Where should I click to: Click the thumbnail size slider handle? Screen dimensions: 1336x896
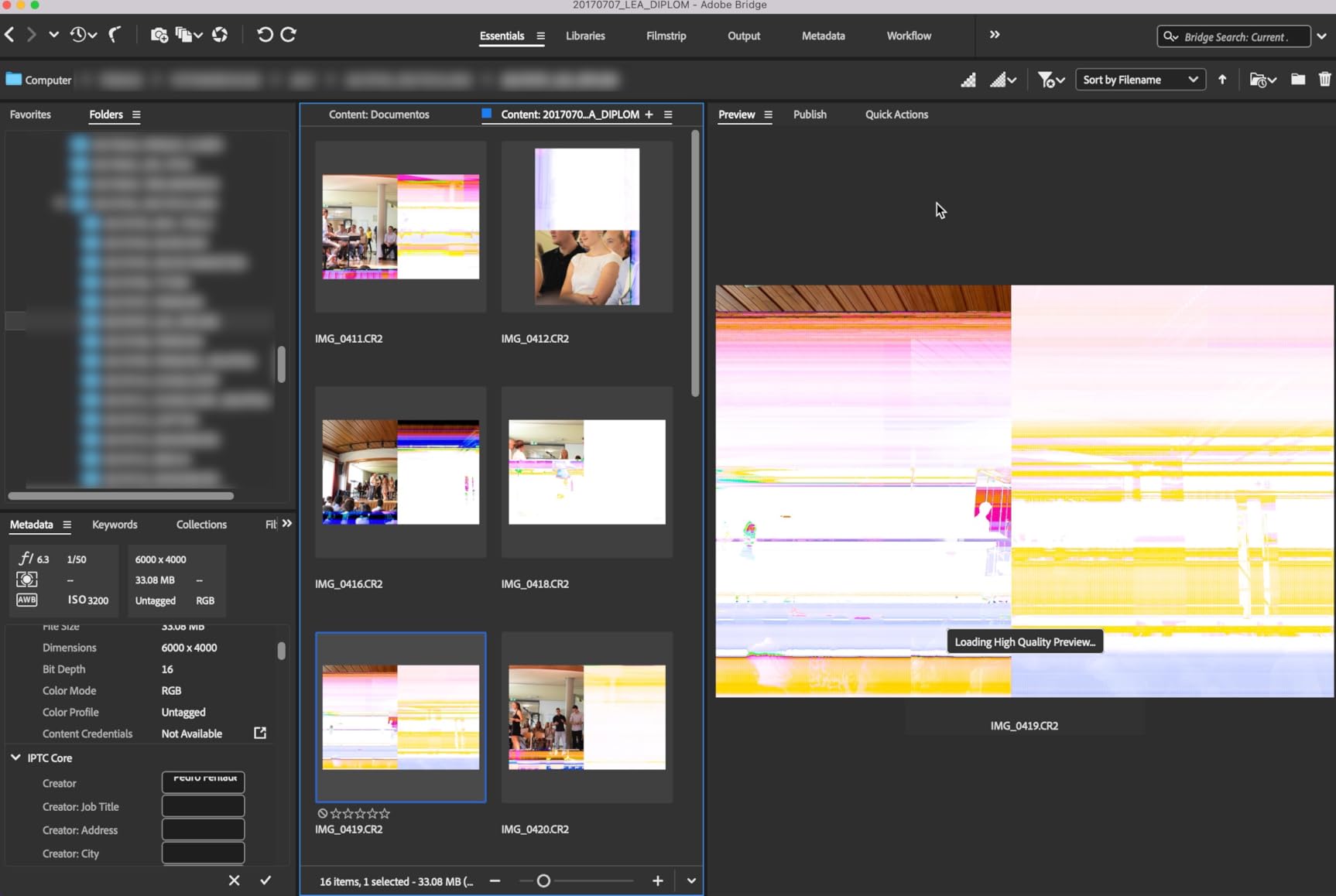click(x=543, y=881)
